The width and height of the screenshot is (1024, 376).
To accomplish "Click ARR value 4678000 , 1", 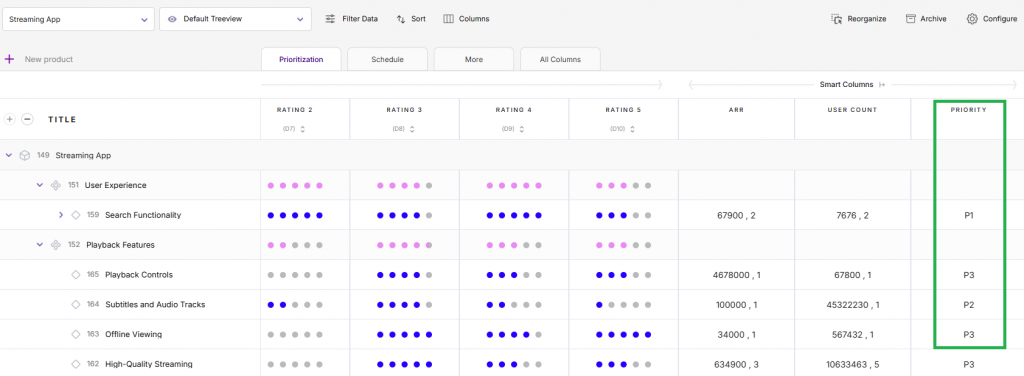I will pyautogui.click(x=736, y=275).
